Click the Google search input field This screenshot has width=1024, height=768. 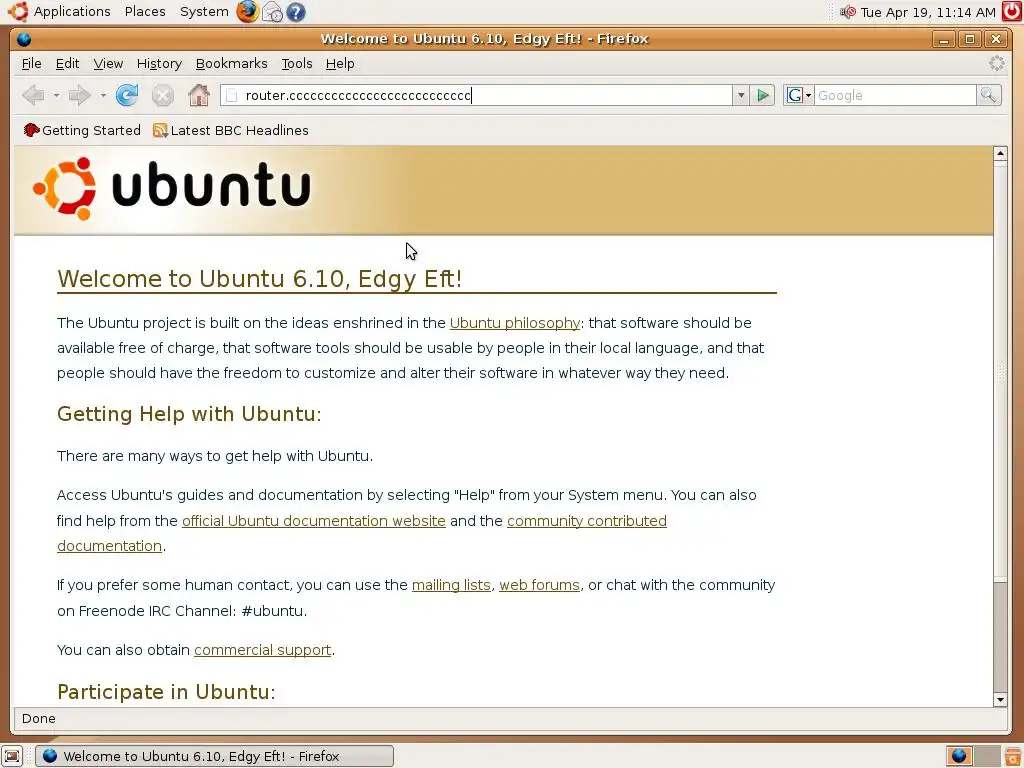click(895, 95)
